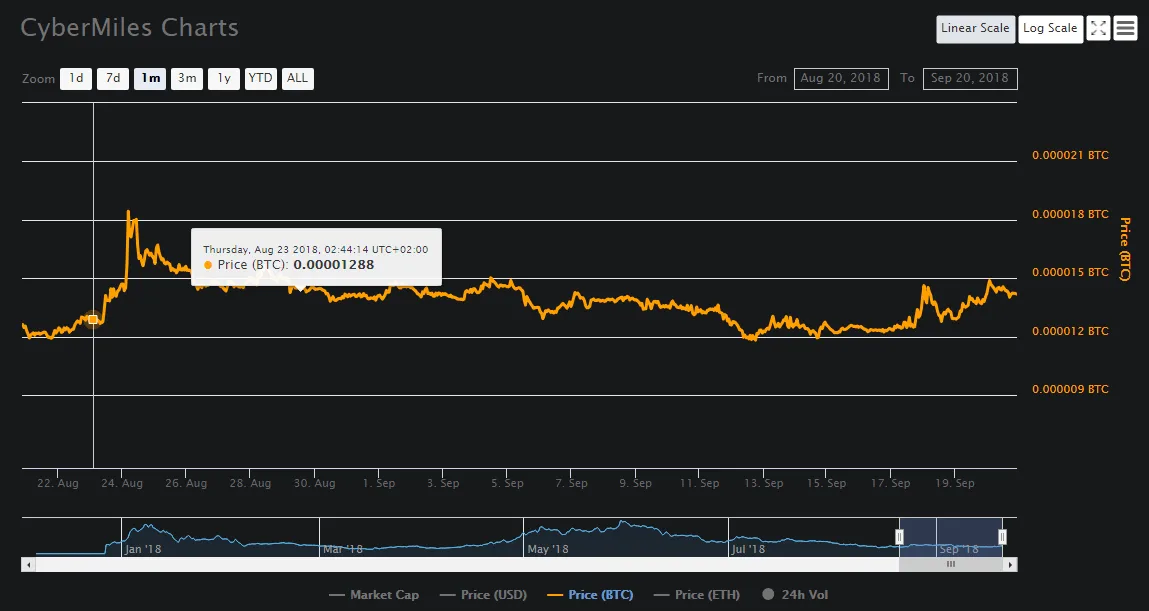1149x611 pixels.
Task: Click Jan '18 in the navigator
Action: (143, 549)
